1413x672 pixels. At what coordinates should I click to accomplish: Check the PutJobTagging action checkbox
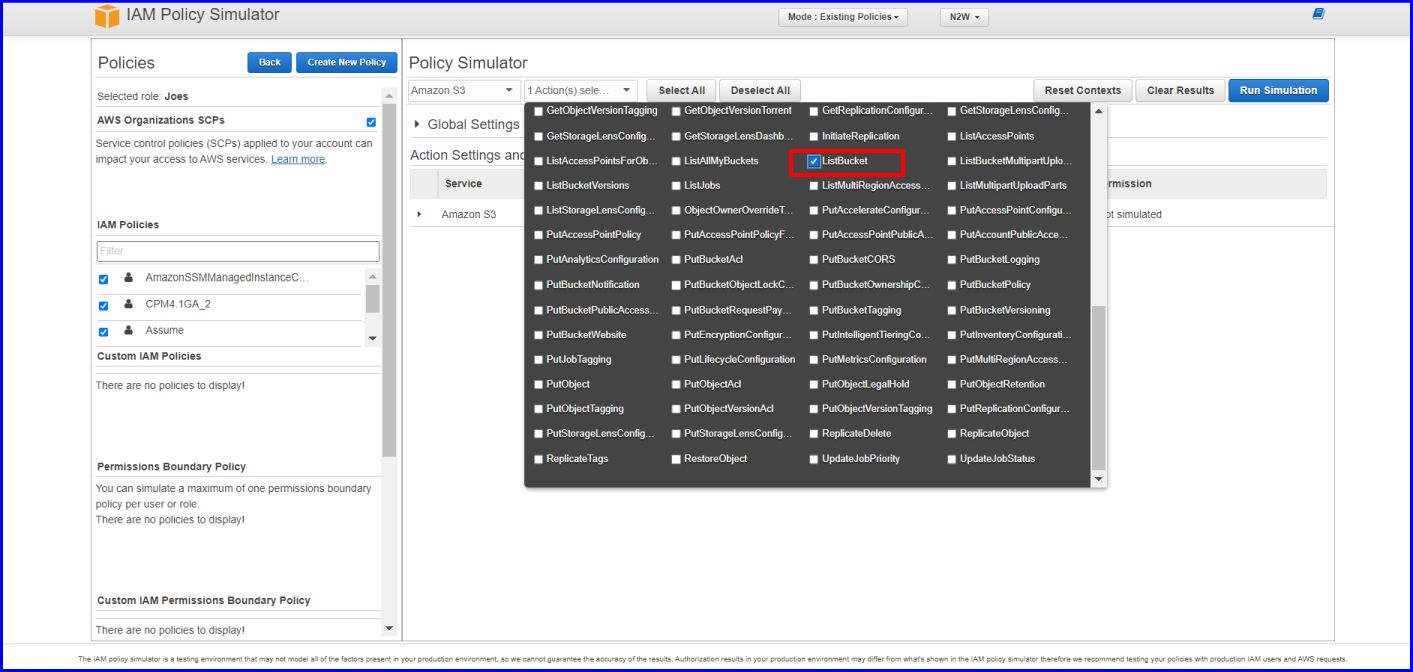tap(539, 360)
